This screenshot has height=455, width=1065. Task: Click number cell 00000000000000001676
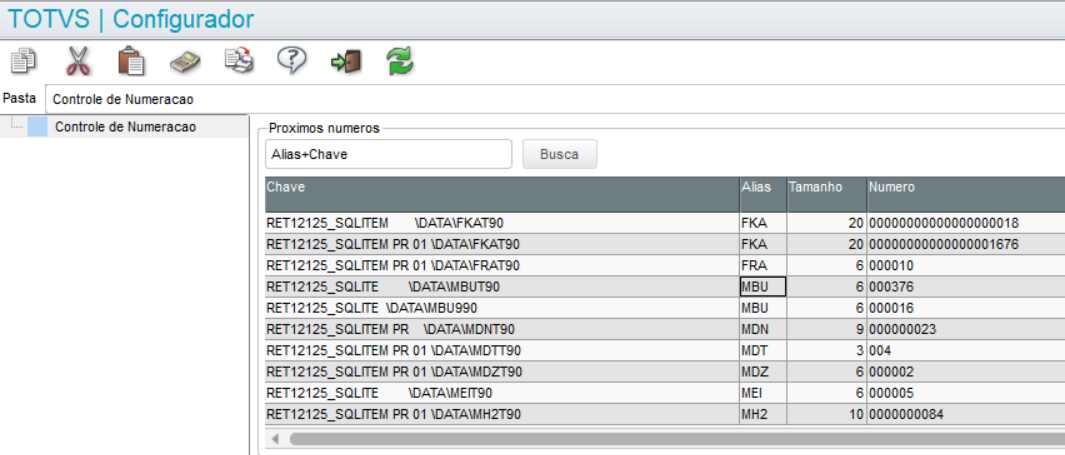(x=966, y=244)
